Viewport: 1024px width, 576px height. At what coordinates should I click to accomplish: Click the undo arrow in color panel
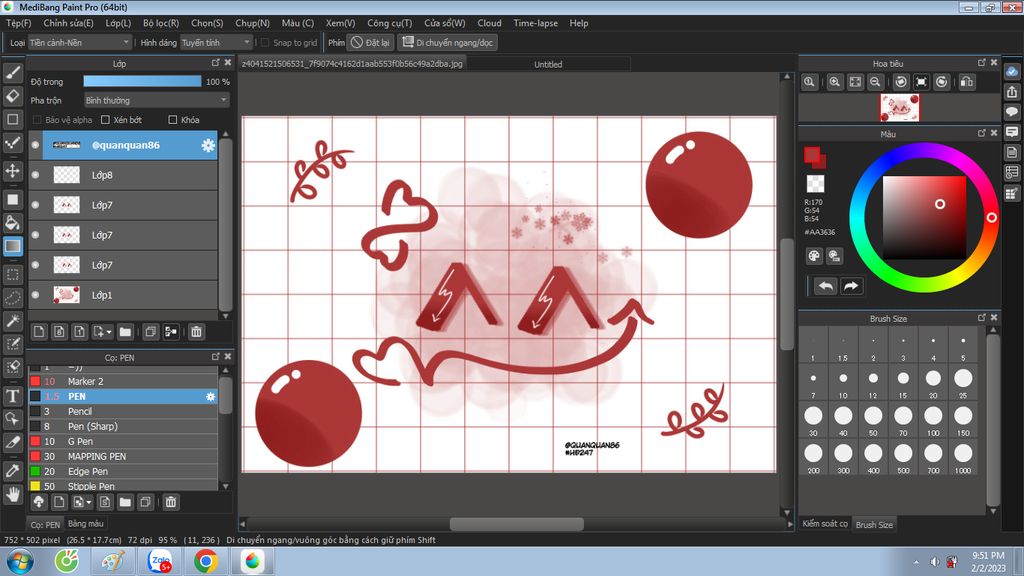pos(825,286)
